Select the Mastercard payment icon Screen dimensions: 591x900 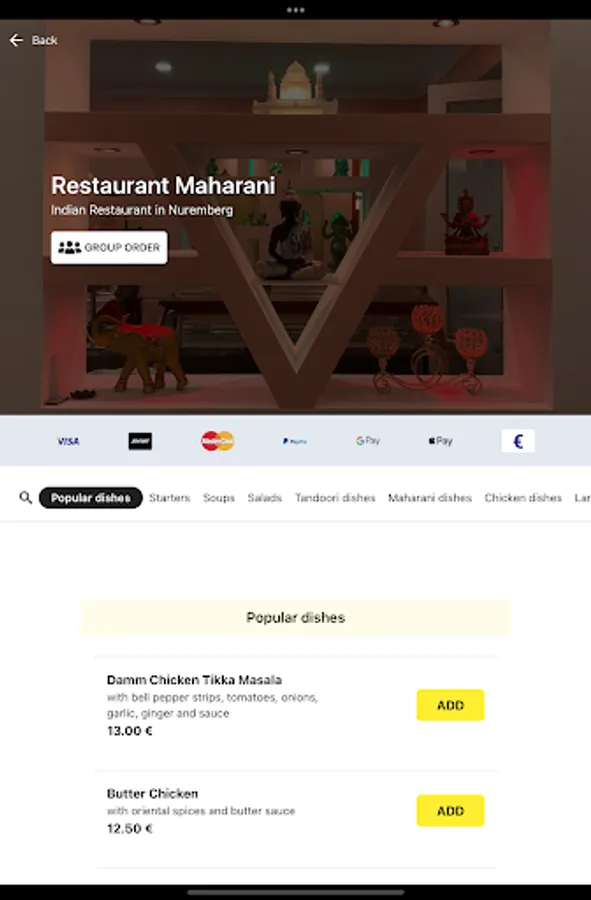coord(217,441)
